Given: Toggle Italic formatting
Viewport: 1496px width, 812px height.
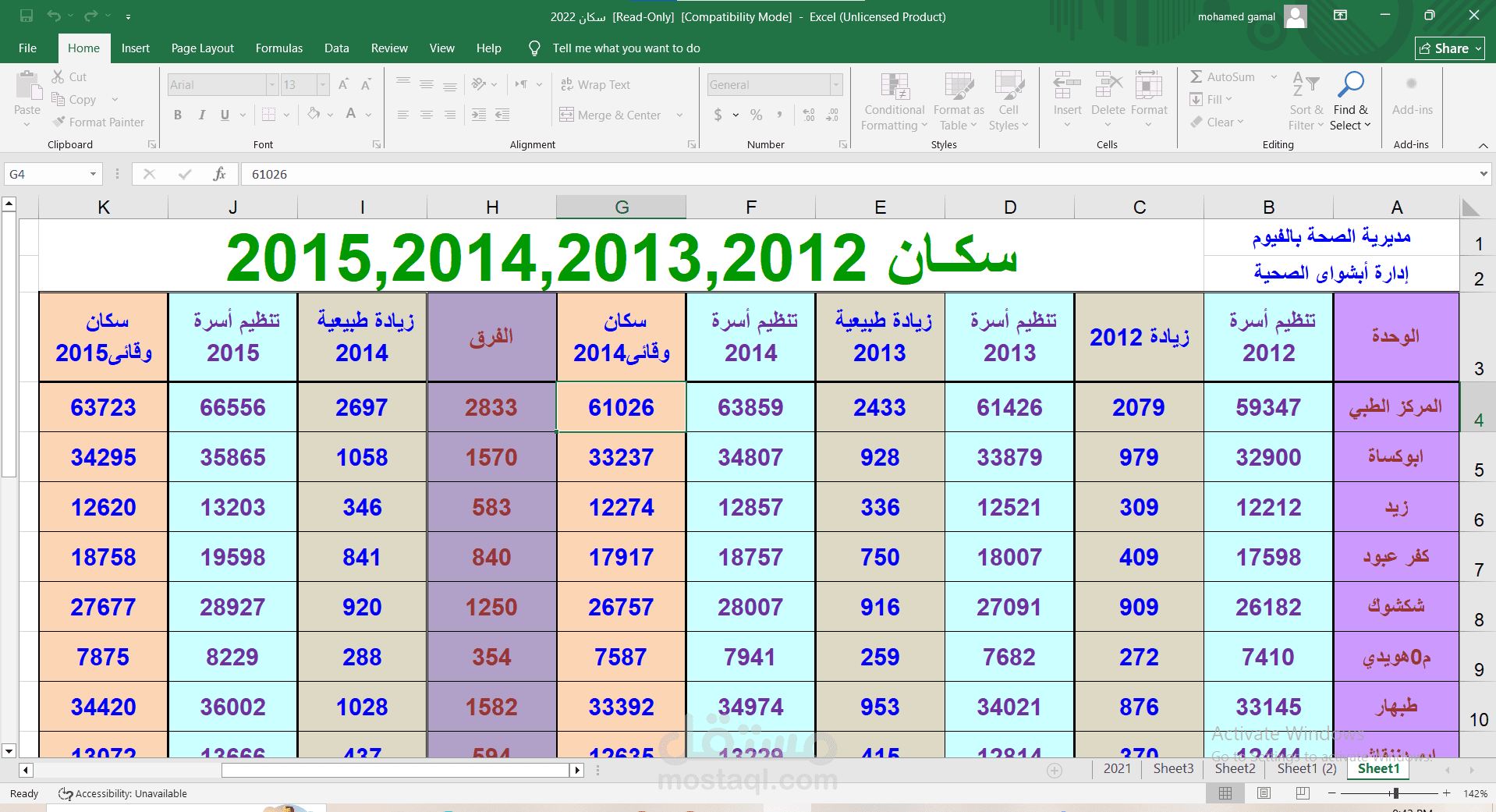Looking at the screenshot, I should [x=202, y=115].
